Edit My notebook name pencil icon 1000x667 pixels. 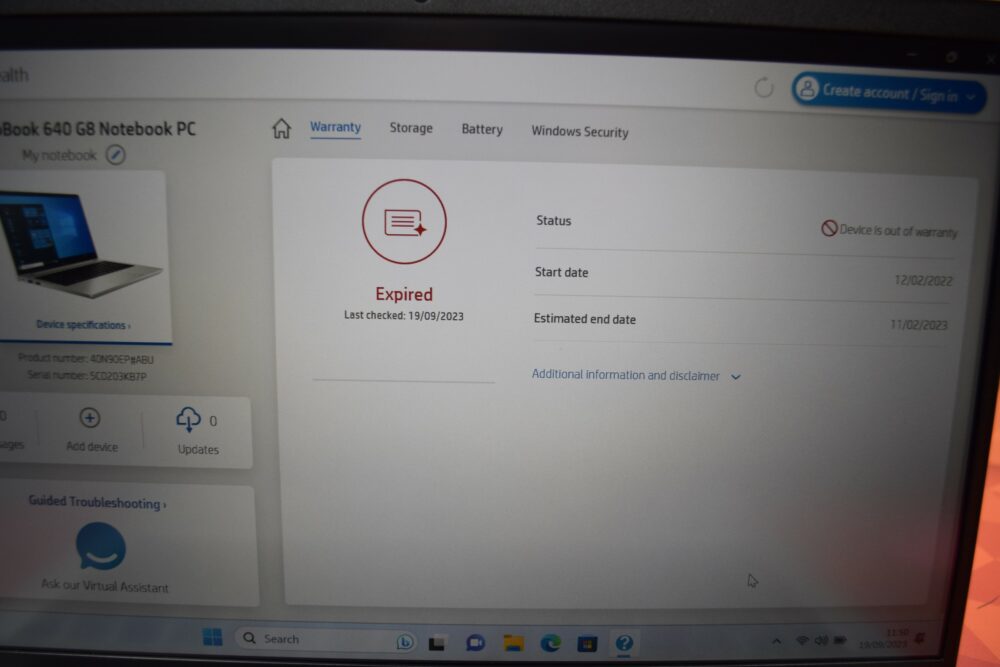tap(115, 155)
